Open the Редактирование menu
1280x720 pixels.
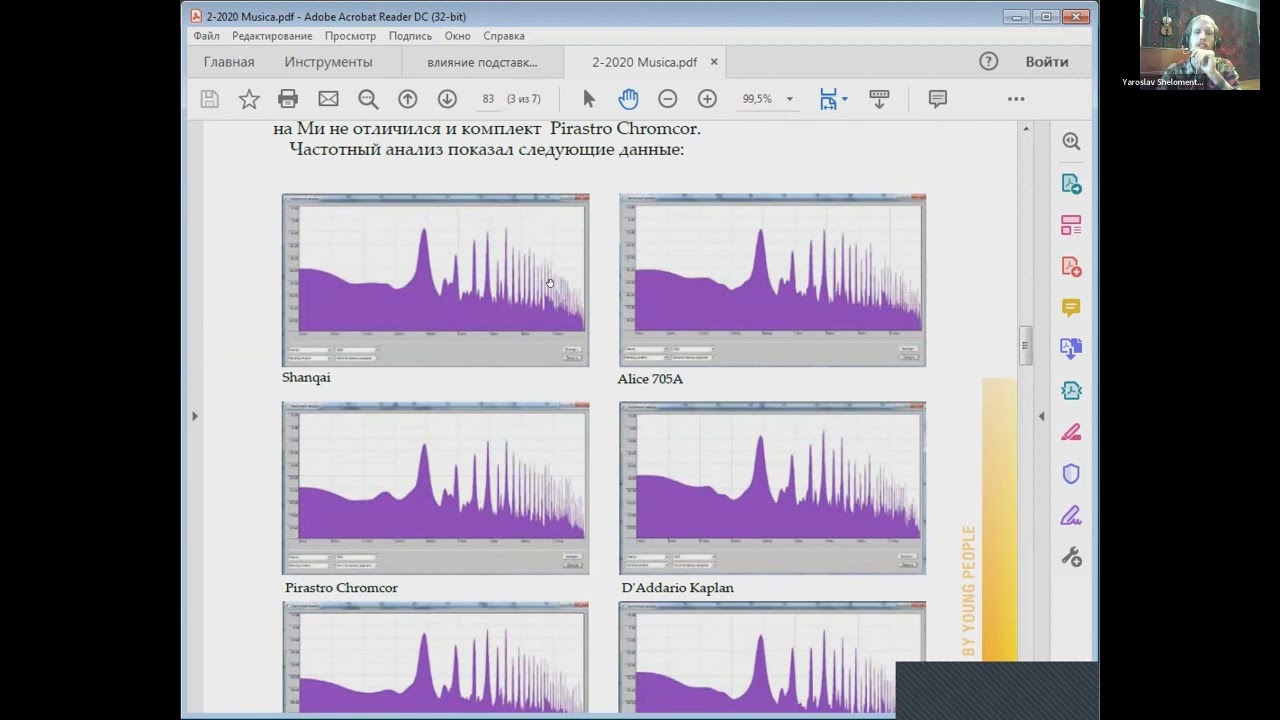(272, 36)
